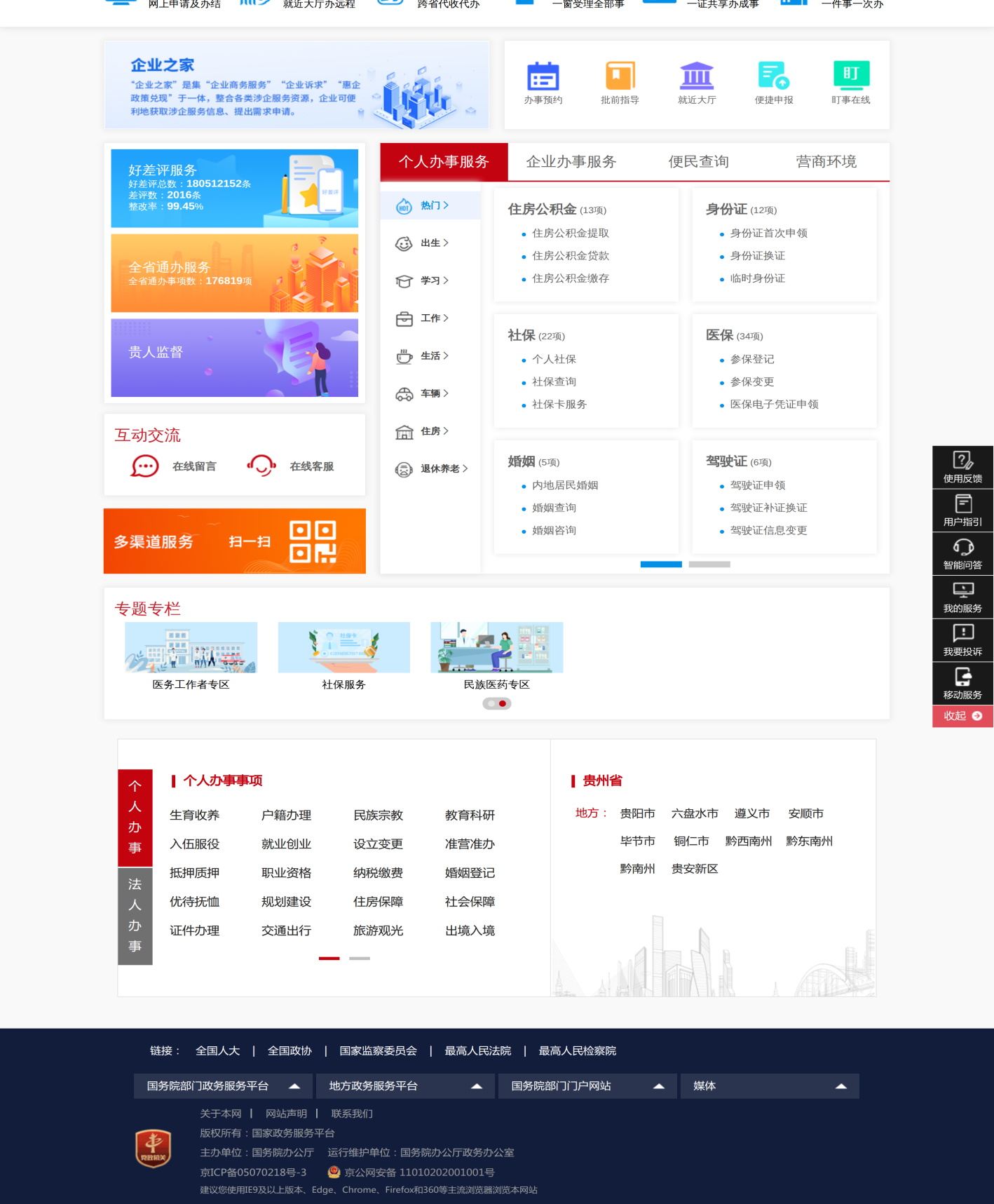The image size is (994, 1204).
Task: Open 用户指引 in the side toolbar
Action: 962,510
